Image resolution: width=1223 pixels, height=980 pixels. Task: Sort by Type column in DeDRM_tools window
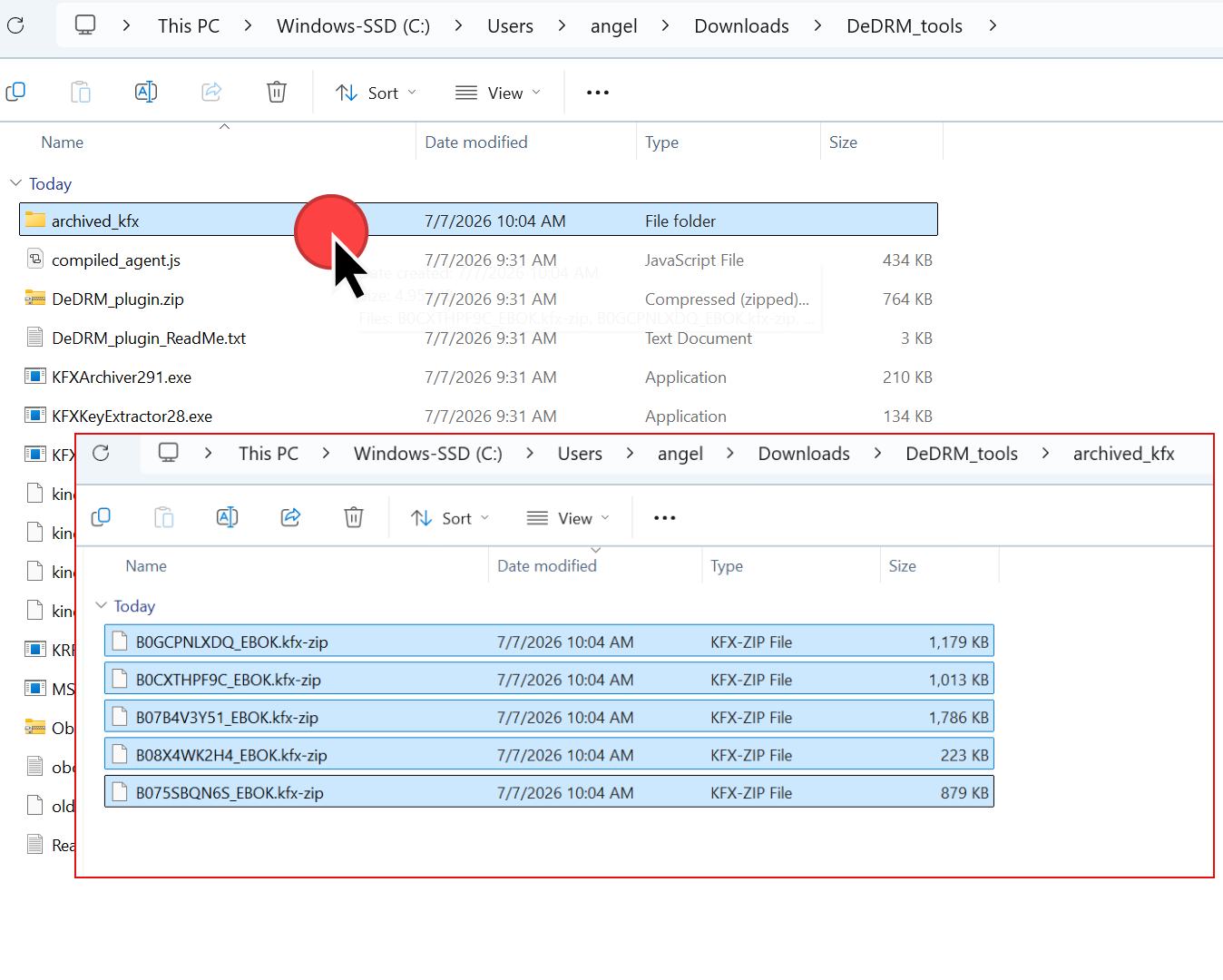pos(661,142)
